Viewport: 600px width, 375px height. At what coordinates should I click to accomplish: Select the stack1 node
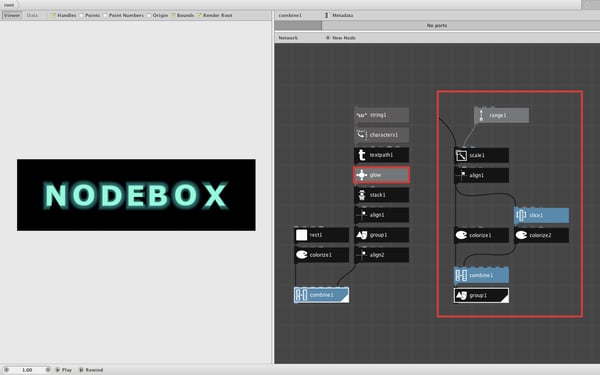click(382, 195)
